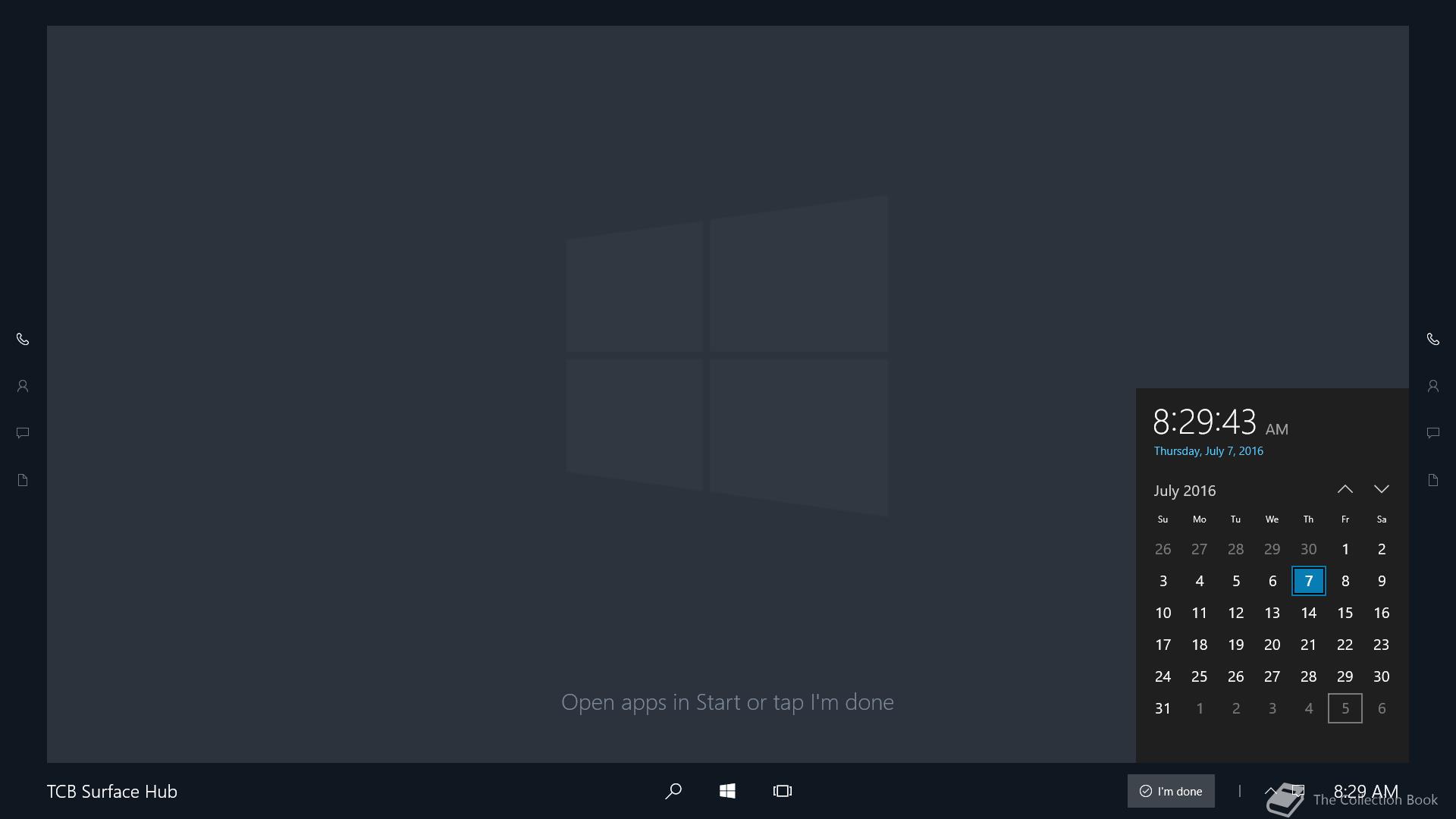Select July 29 in calendar
The image size is (1456, 819).
[x=1345, y=676]
